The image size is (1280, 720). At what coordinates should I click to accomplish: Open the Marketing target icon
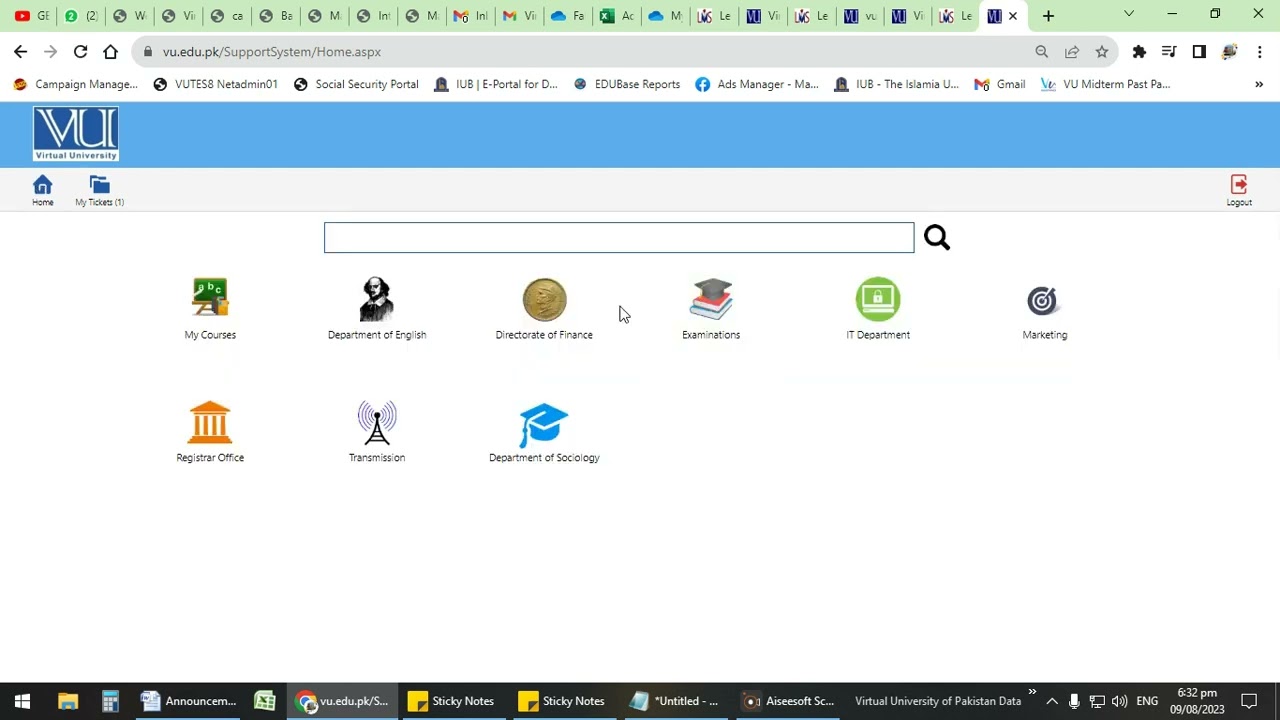[x=1042, y=300]
